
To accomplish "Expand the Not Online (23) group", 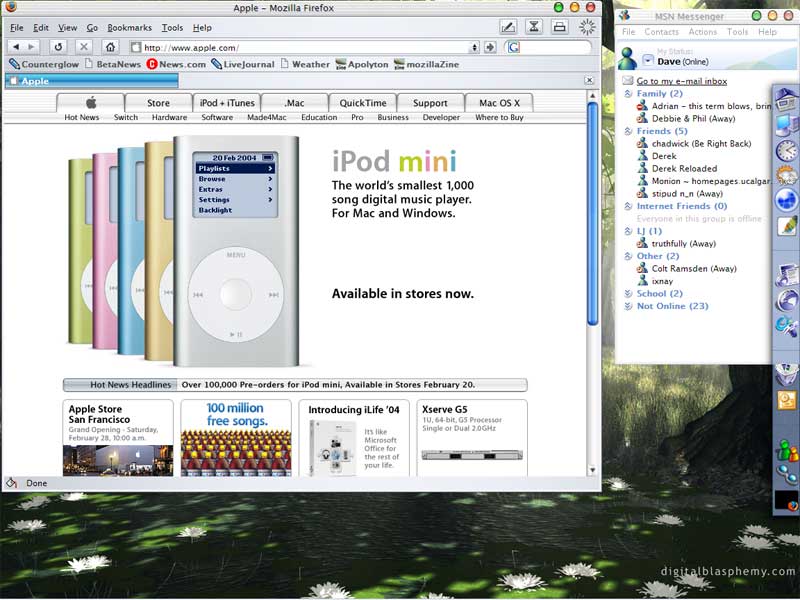I will click(x=628, y=306).
